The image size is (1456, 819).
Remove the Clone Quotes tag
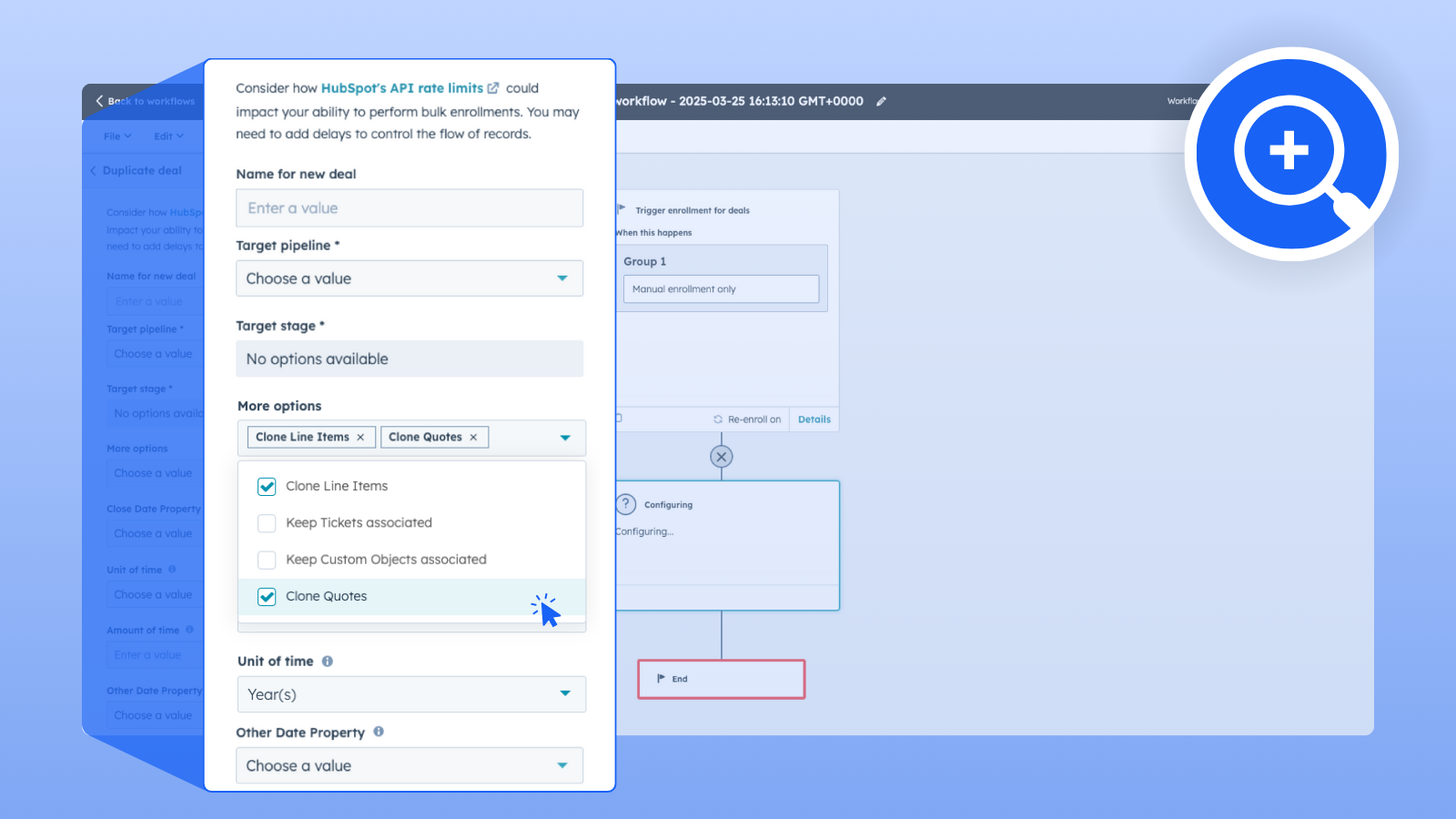473,438
